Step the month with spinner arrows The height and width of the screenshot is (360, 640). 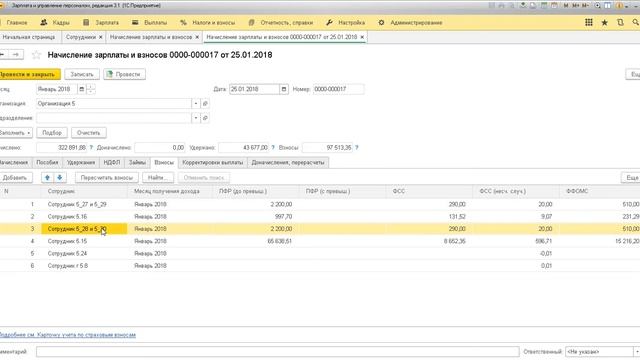point(91,89)
